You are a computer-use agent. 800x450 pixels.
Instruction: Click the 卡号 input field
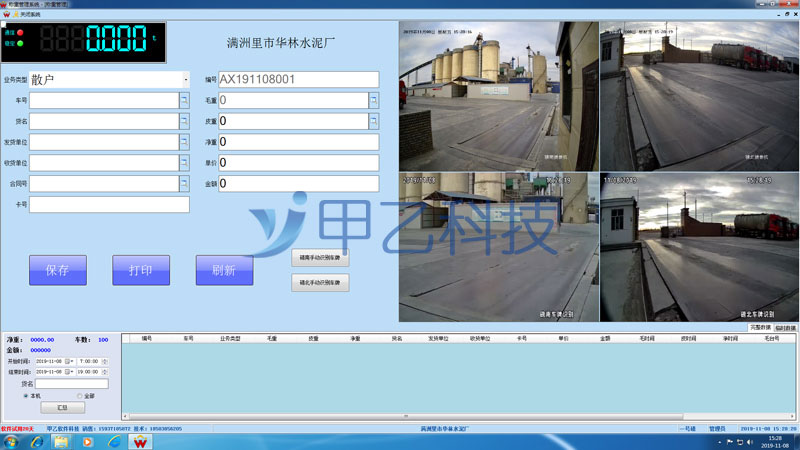(x=109, y=205)
